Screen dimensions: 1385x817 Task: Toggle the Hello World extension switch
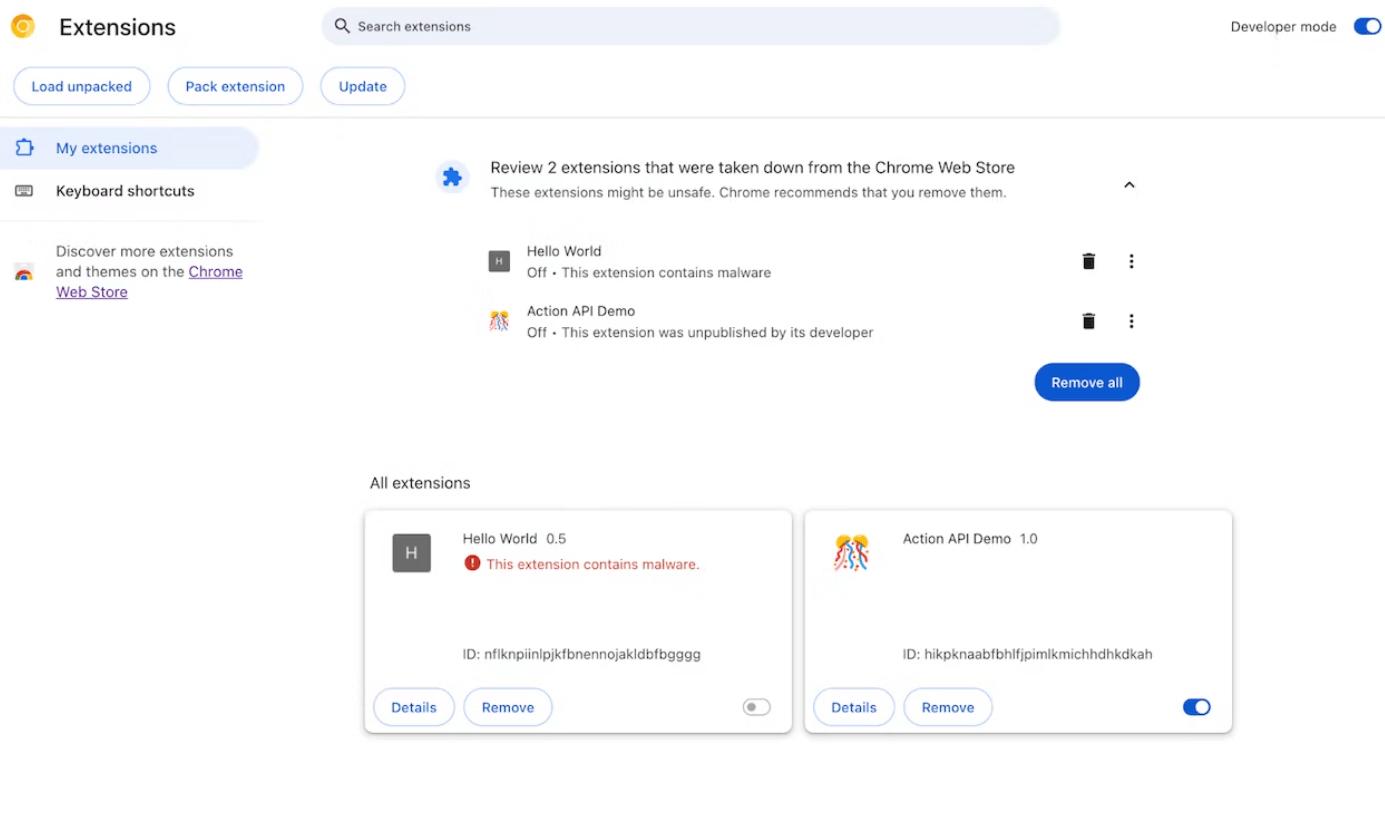click(757, 707)
